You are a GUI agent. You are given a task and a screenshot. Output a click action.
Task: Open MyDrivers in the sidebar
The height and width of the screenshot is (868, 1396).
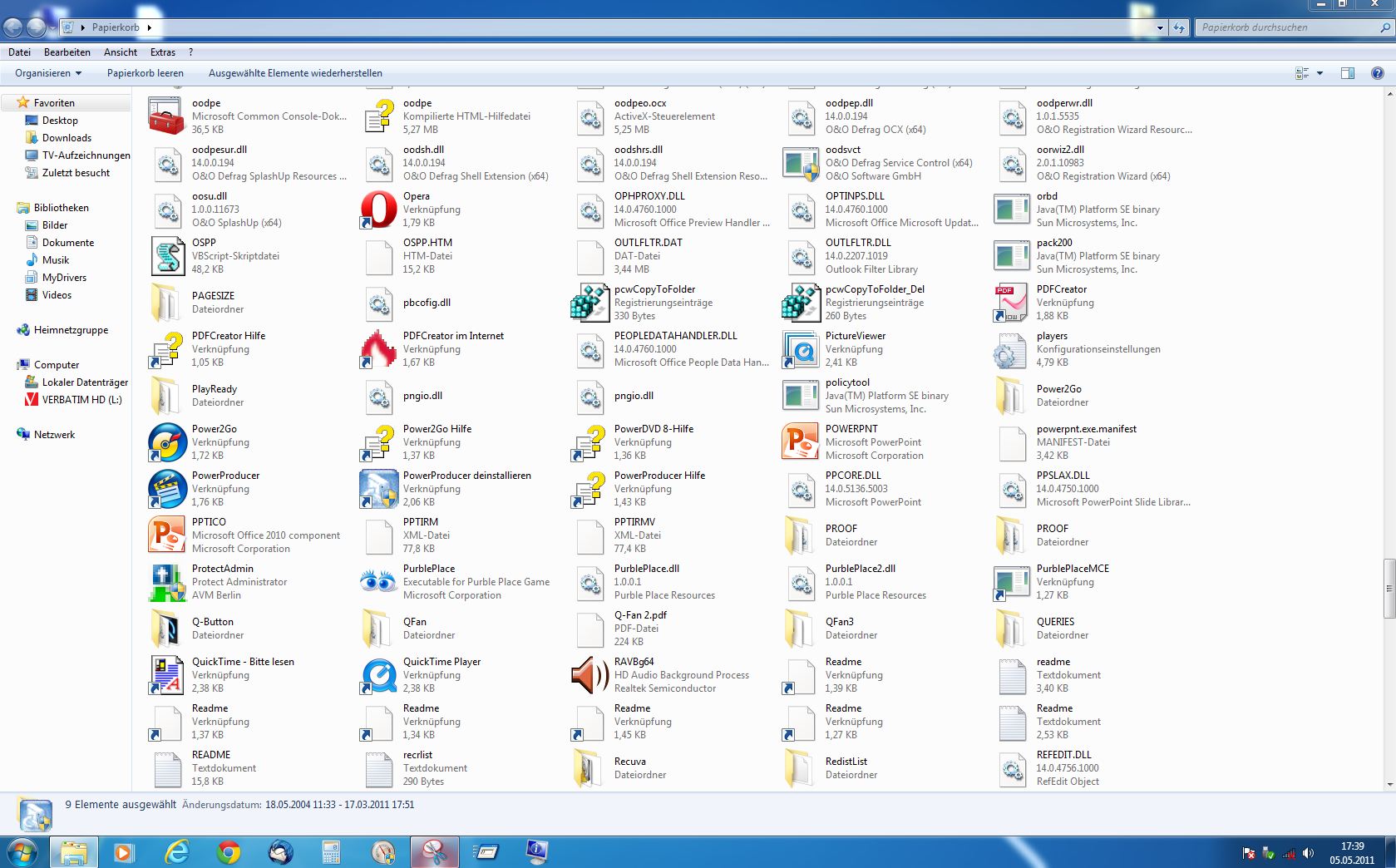click(64, 278)
